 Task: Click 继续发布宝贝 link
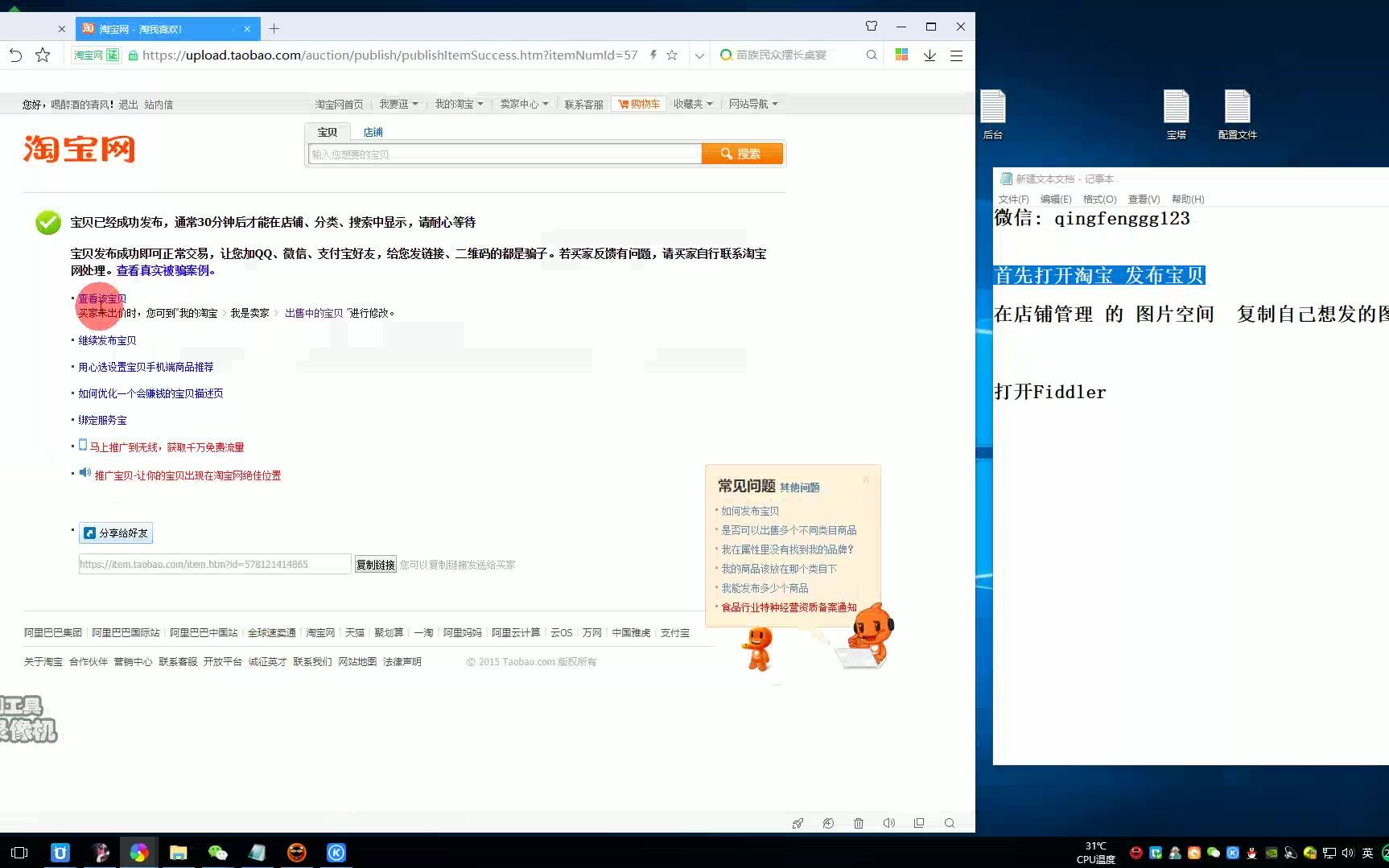[x=107, y=340]
